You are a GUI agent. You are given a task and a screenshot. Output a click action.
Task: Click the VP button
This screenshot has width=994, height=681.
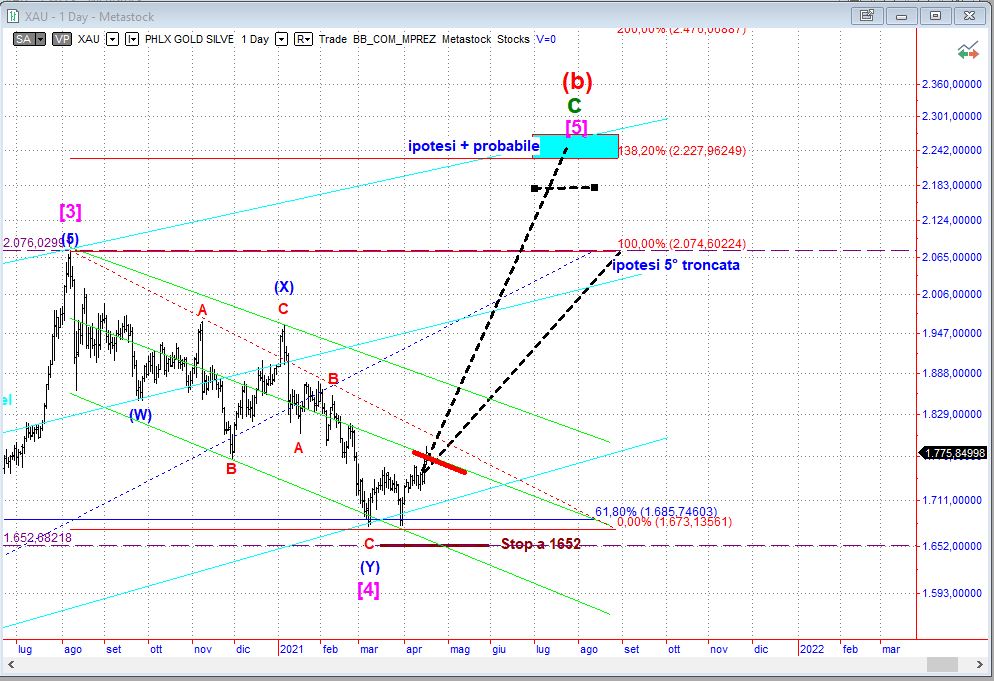pyautogui.click(x=61, y=39)
